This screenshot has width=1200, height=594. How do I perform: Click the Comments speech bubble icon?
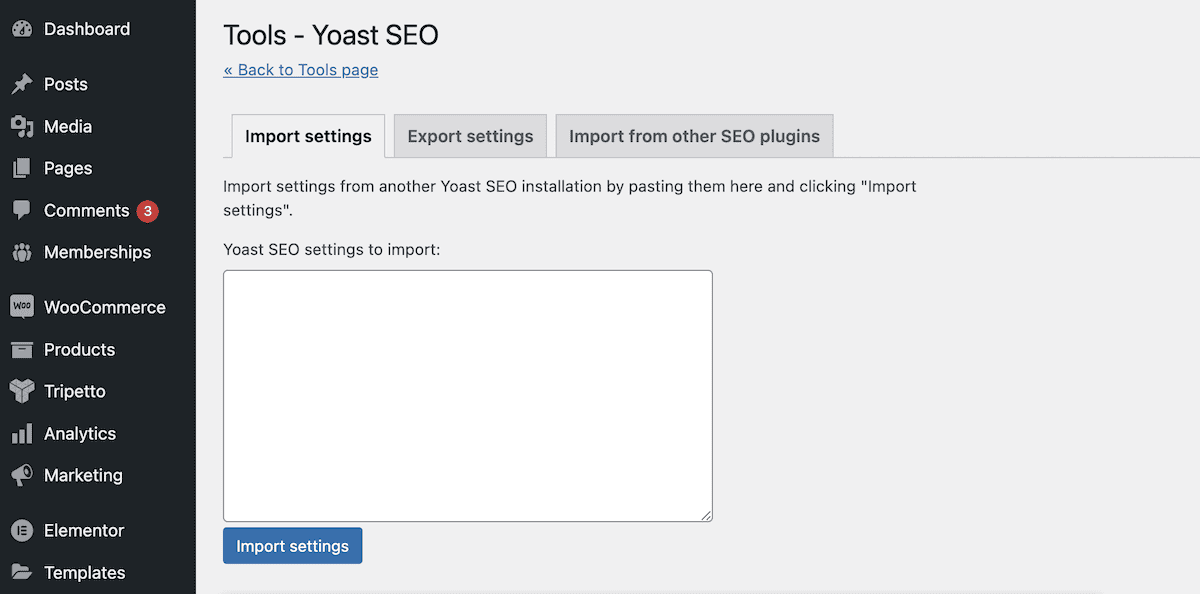click(x=22, y=210)
